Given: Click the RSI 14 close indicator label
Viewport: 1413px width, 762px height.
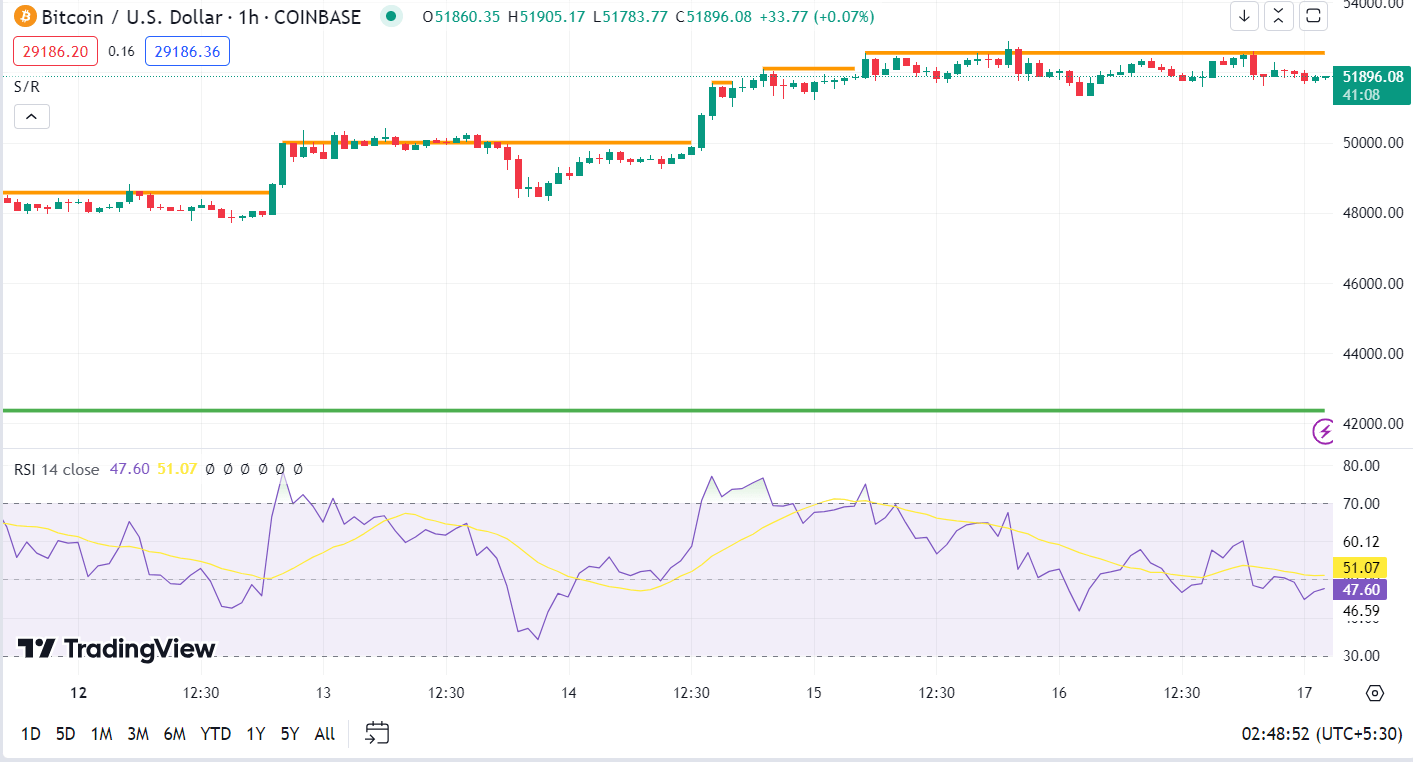Looking at the screenshot, I should tap(56, 469).
